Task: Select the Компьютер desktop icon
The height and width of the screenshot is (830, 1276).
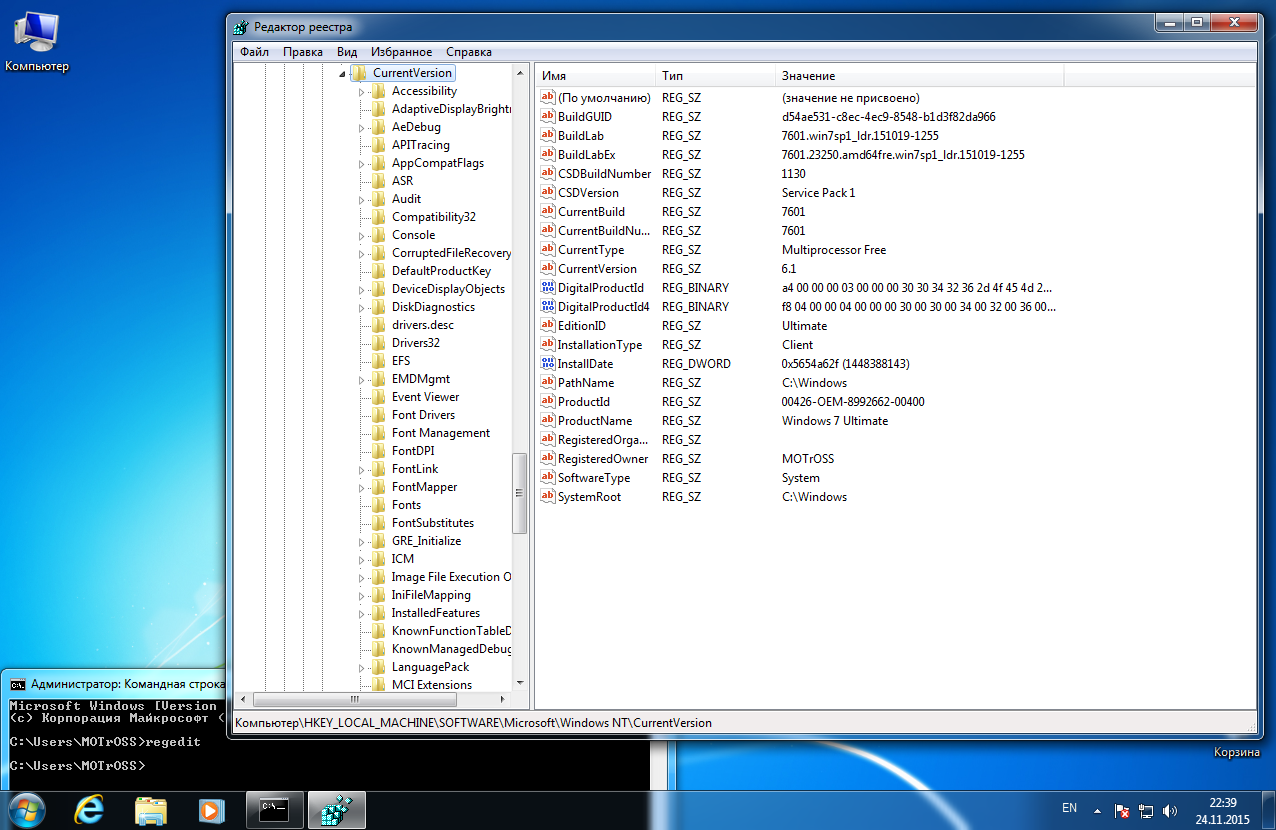Action: click(37, 42)
